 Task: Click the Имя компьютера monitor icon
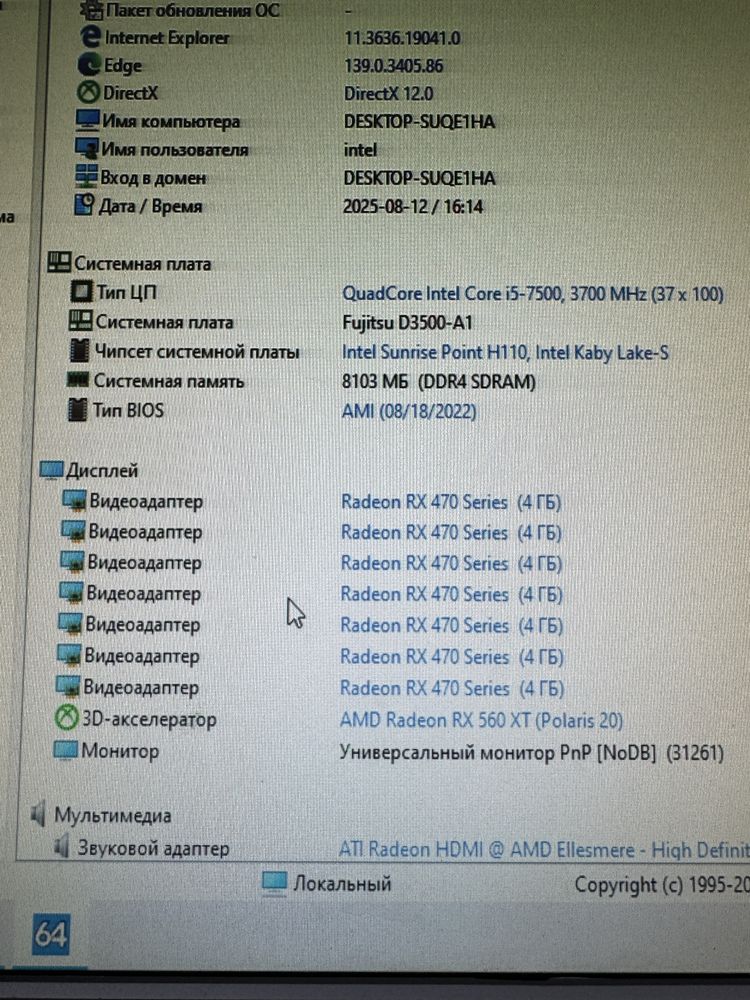[87, 121]
